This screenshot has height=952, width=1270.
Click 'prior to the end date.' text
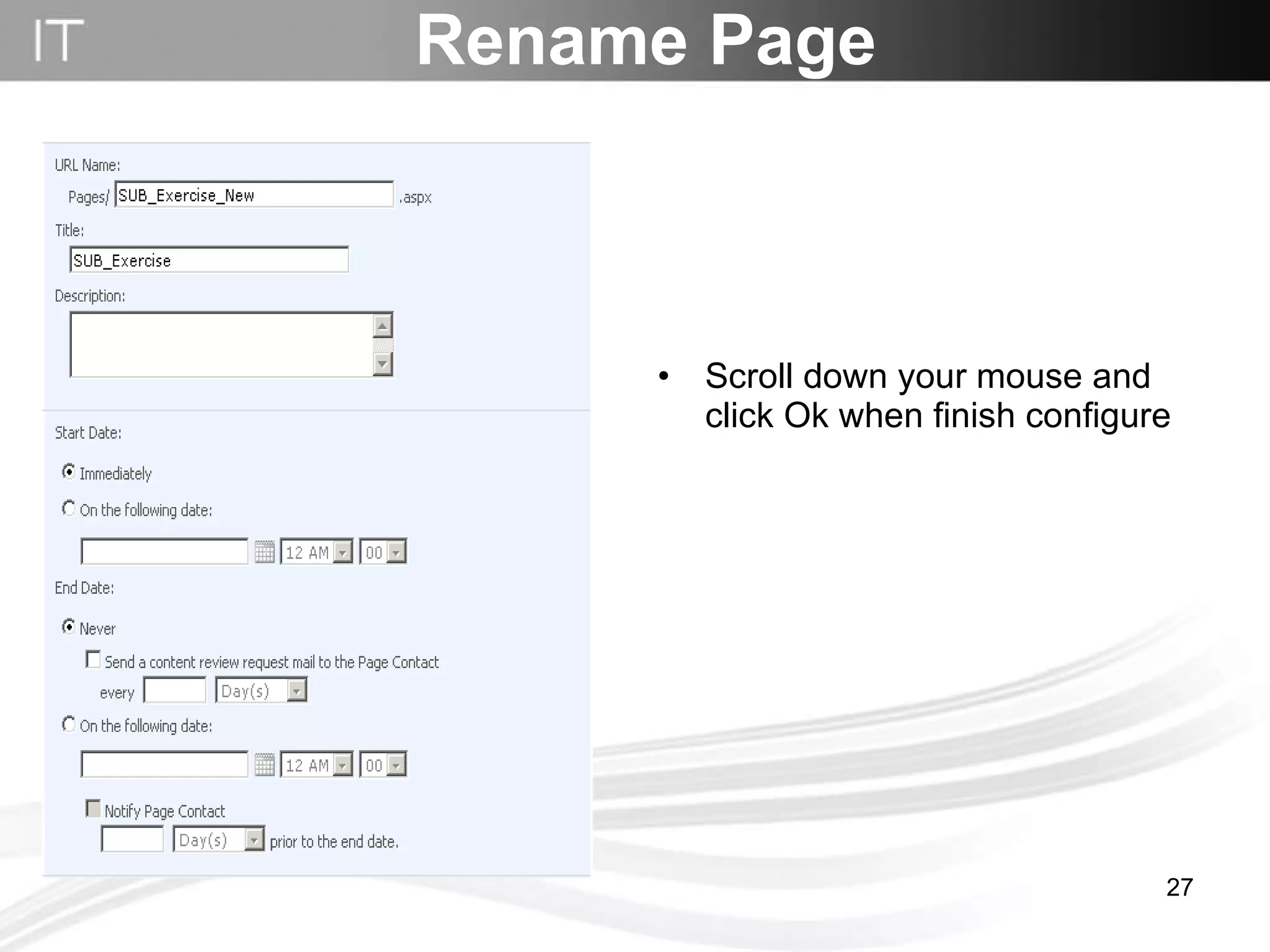[334, 842]
